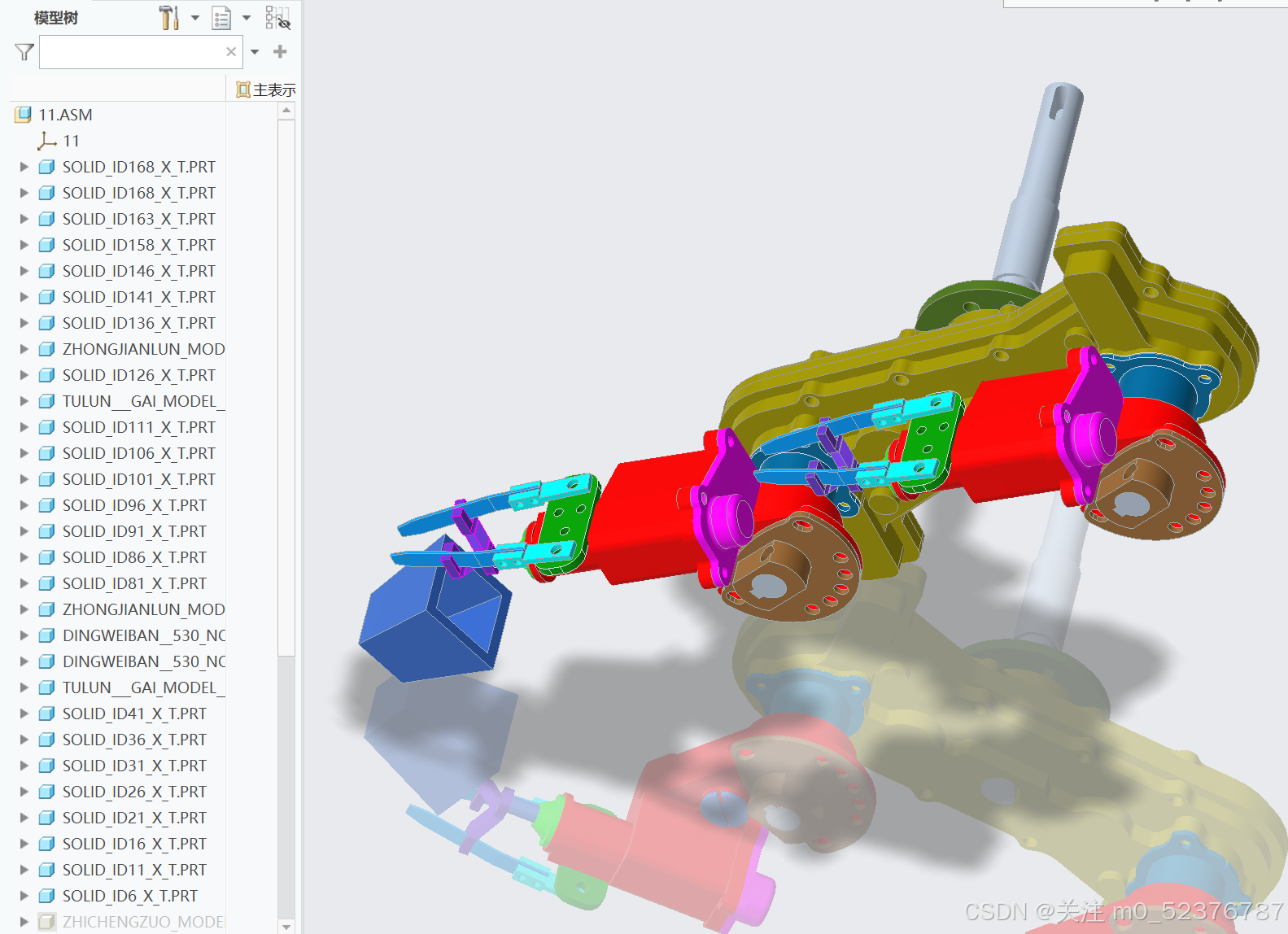This screenshot has height=934, width=1288.
Task: Expand the greyed ZHICHENGZUO_MODE node
Action: pyautogui.click(x=24, y=922)
